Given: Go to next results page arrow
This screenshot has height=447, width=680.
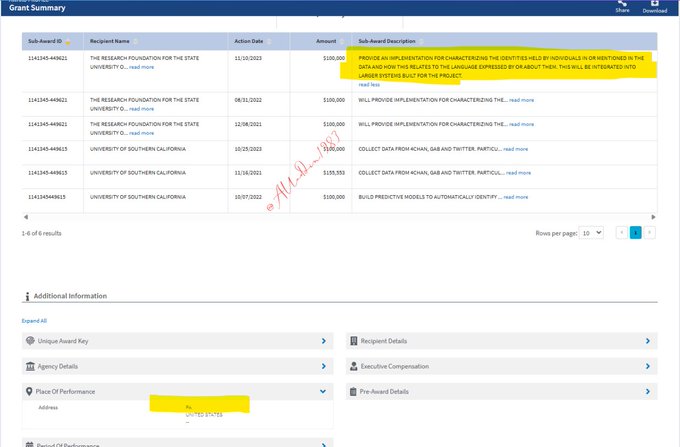Looking at the screenshot, I should coord(649,232).
